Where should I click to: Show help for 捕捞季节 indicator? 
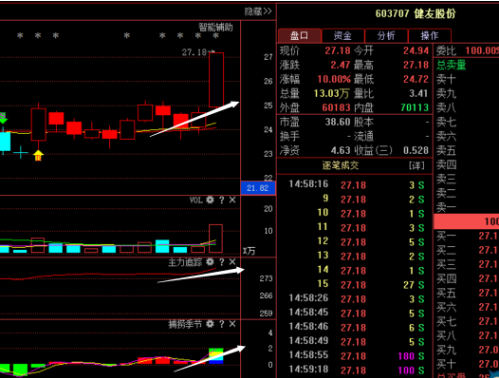click(x=222, y=324)
